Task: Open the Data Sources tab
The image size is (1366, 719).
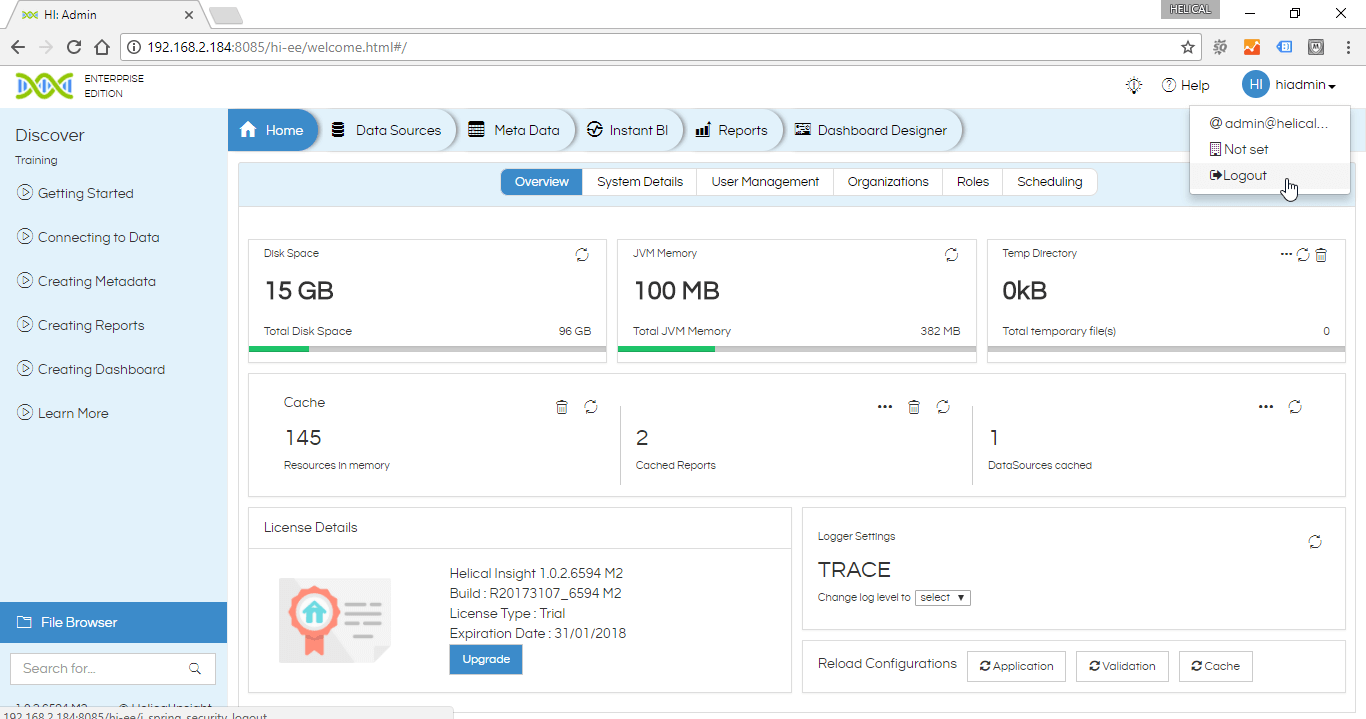Action: click(x=387, y=130)
